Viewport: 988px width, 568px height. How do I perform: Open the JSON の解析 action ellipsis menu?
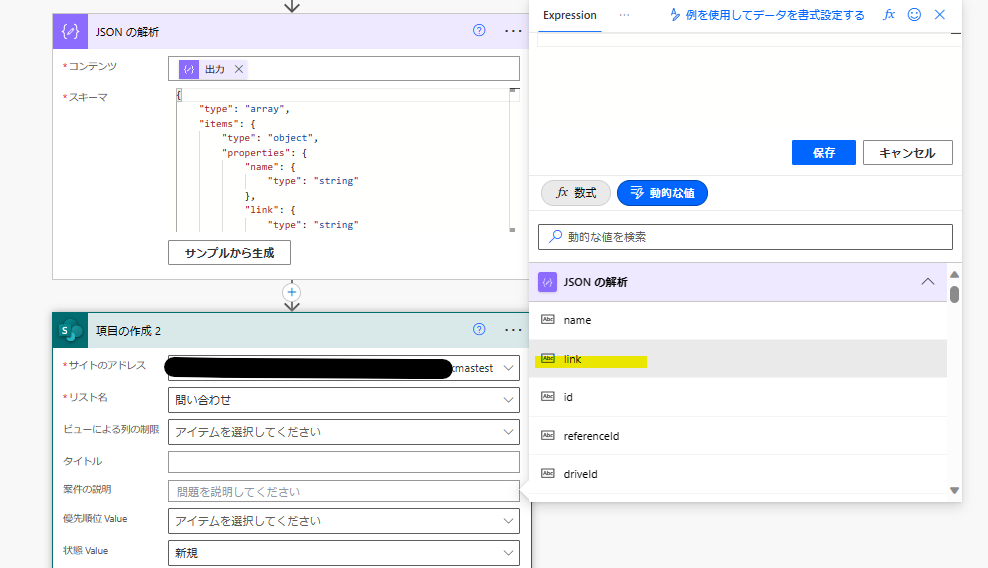pos(513,31)
